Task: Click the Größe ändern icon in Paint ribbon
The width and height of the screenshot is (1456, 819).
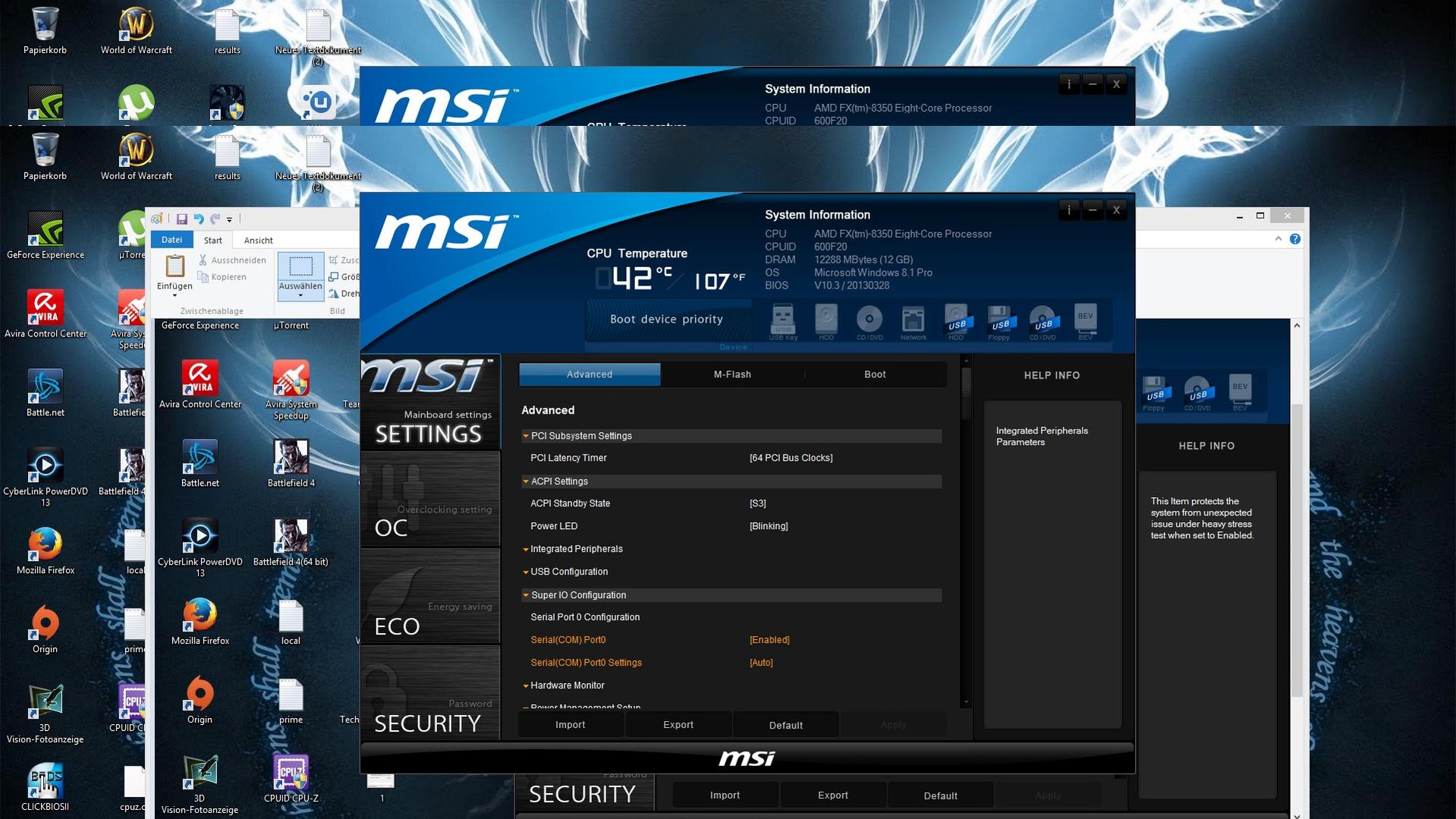Action: (334, 277)
